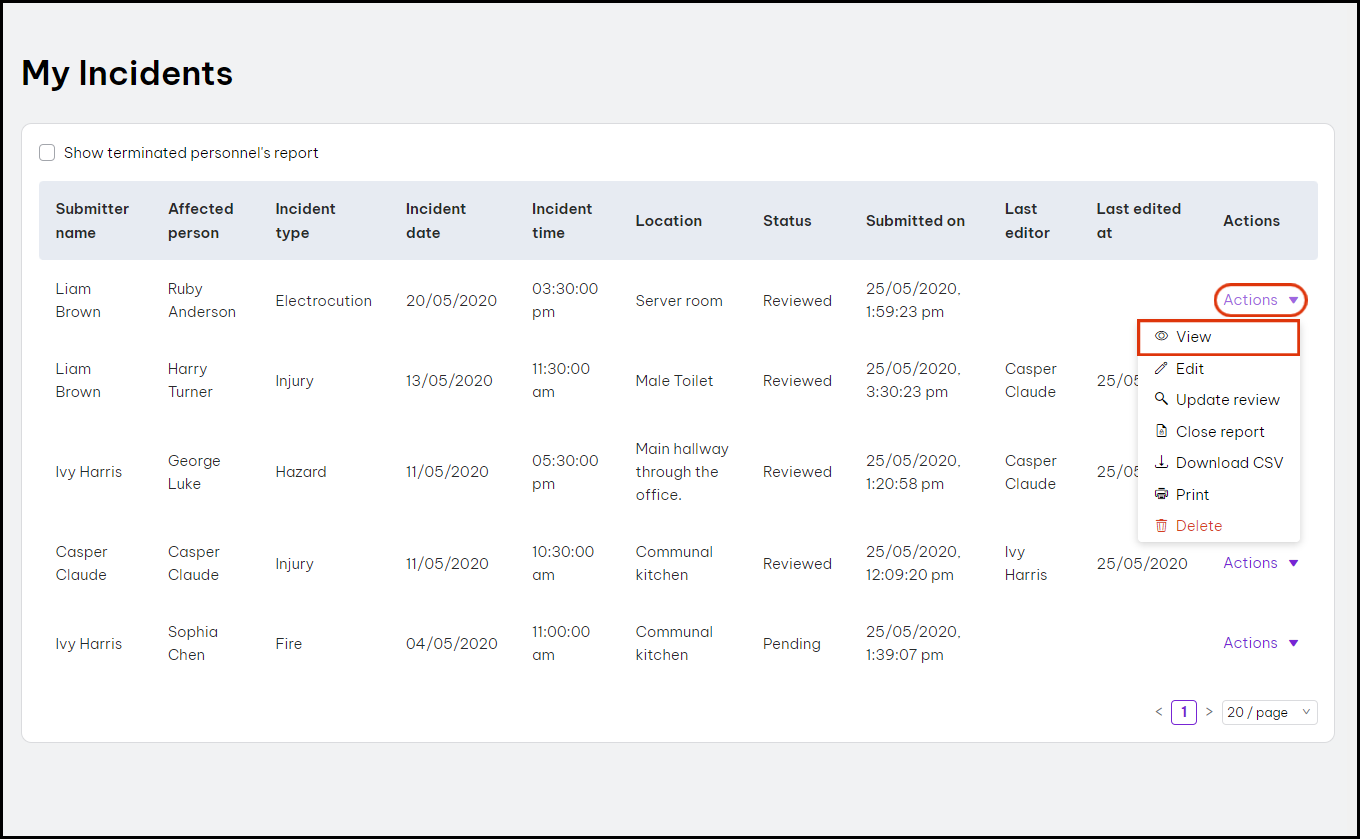1360x839 pixels.
Task: Go to next page using right arrow
Action: [1209, 712]
